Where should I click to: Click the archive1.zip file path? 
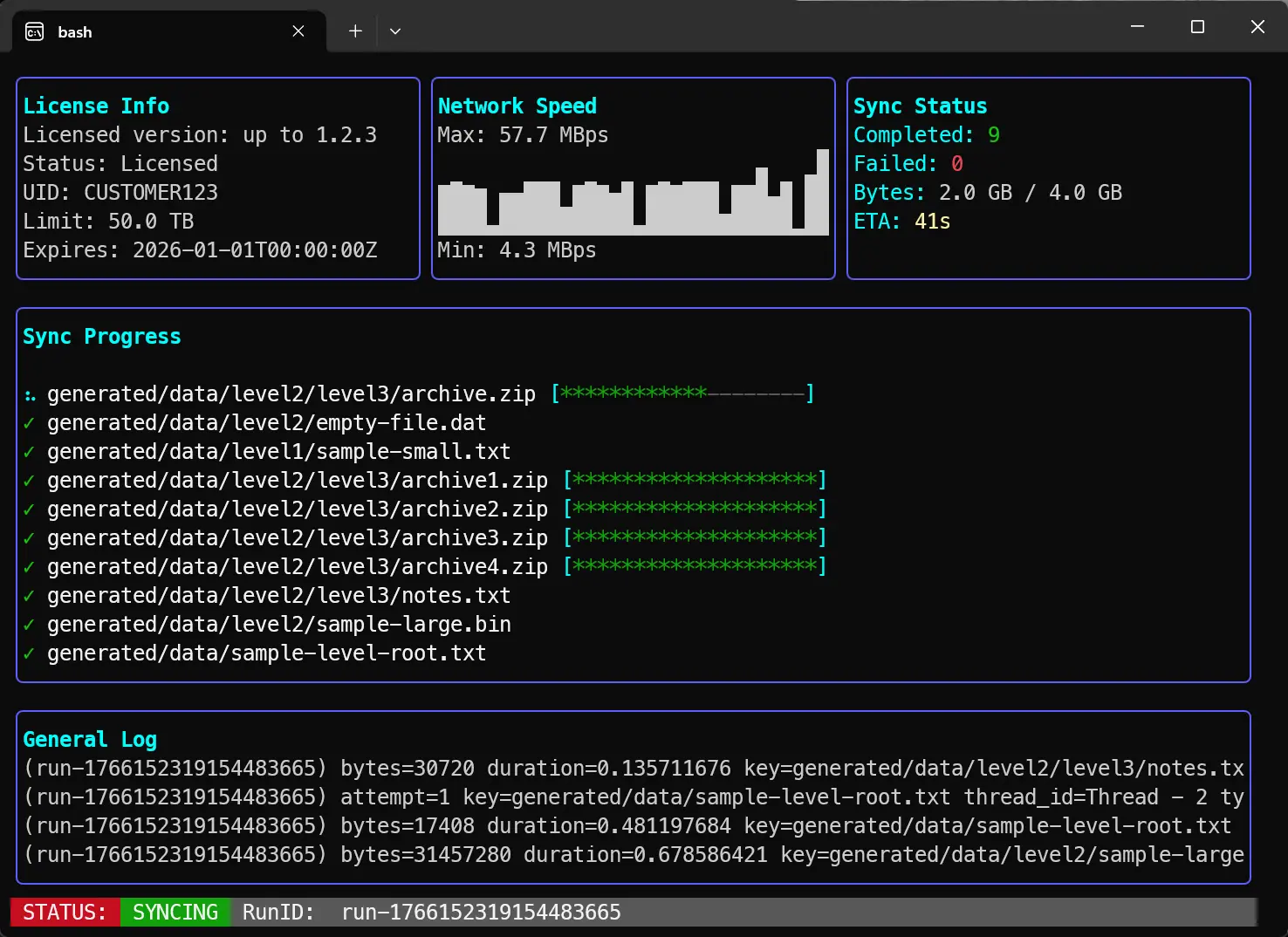[298, 480]
